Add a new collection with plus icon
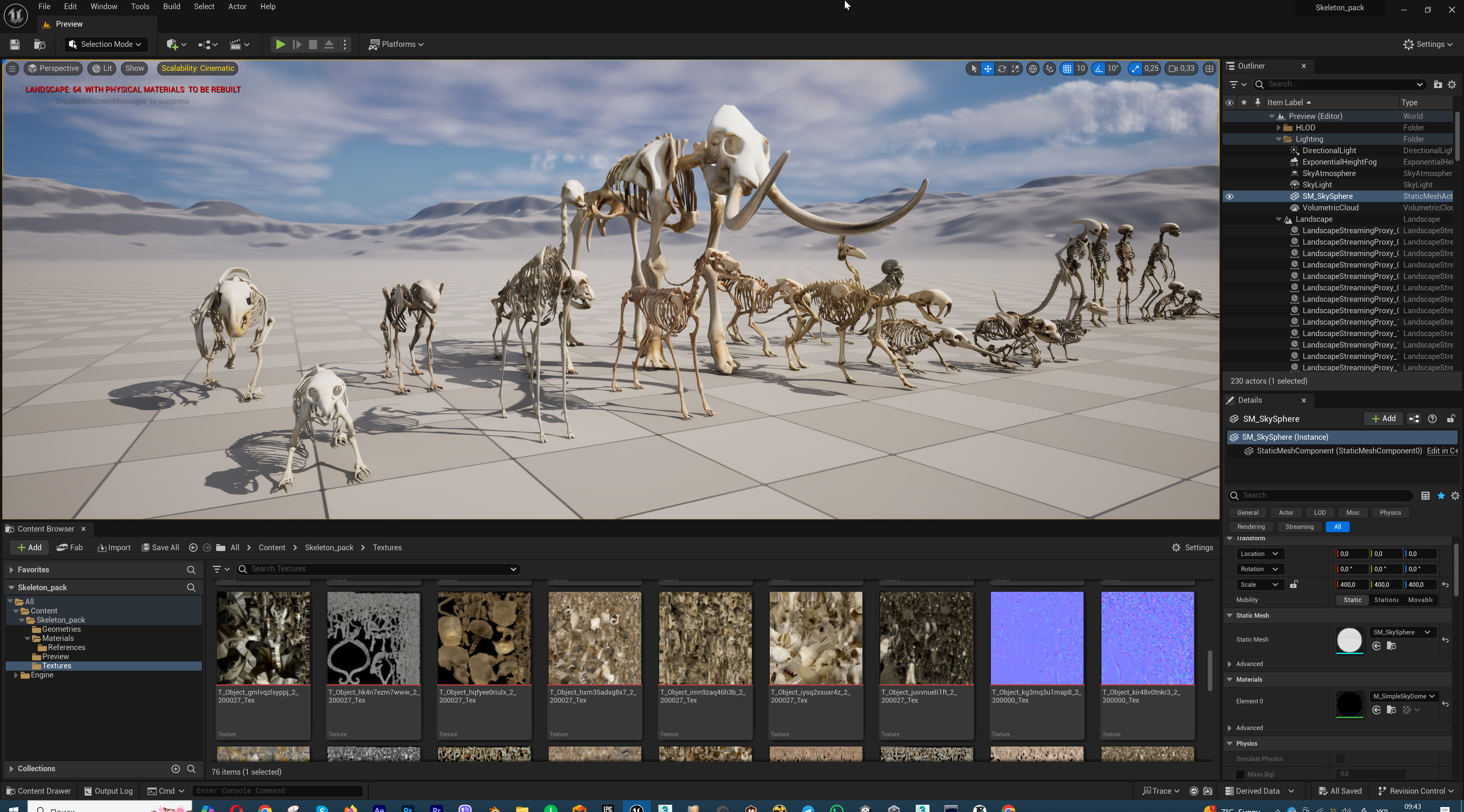 coord(176,768)
